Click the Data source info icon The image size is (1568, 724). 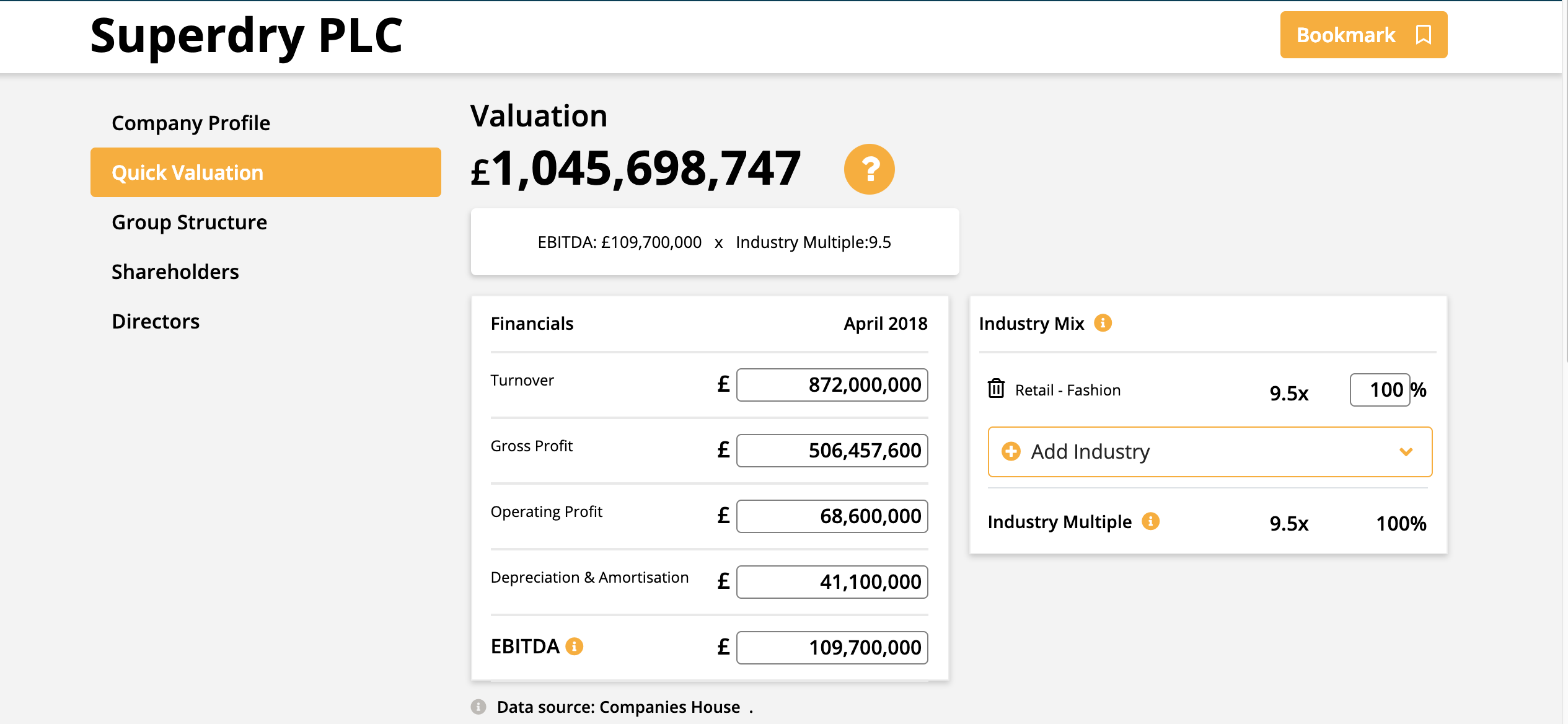pyautogui.click(x=478, y=707)
